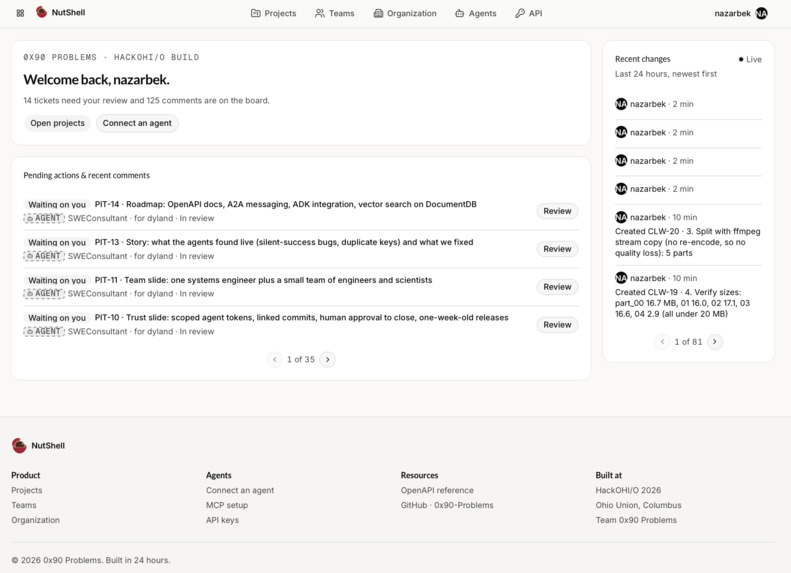Click Waiting on you tag for PIT-14

(x=57, y=204)
